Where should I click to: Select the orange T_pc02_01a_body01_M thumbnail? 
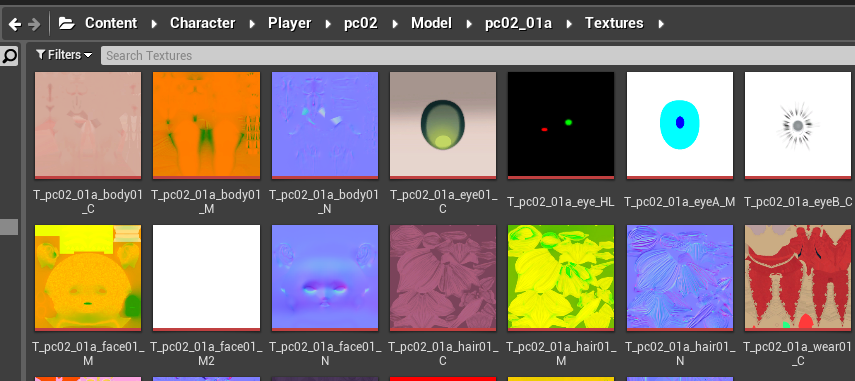pos(206,125)
